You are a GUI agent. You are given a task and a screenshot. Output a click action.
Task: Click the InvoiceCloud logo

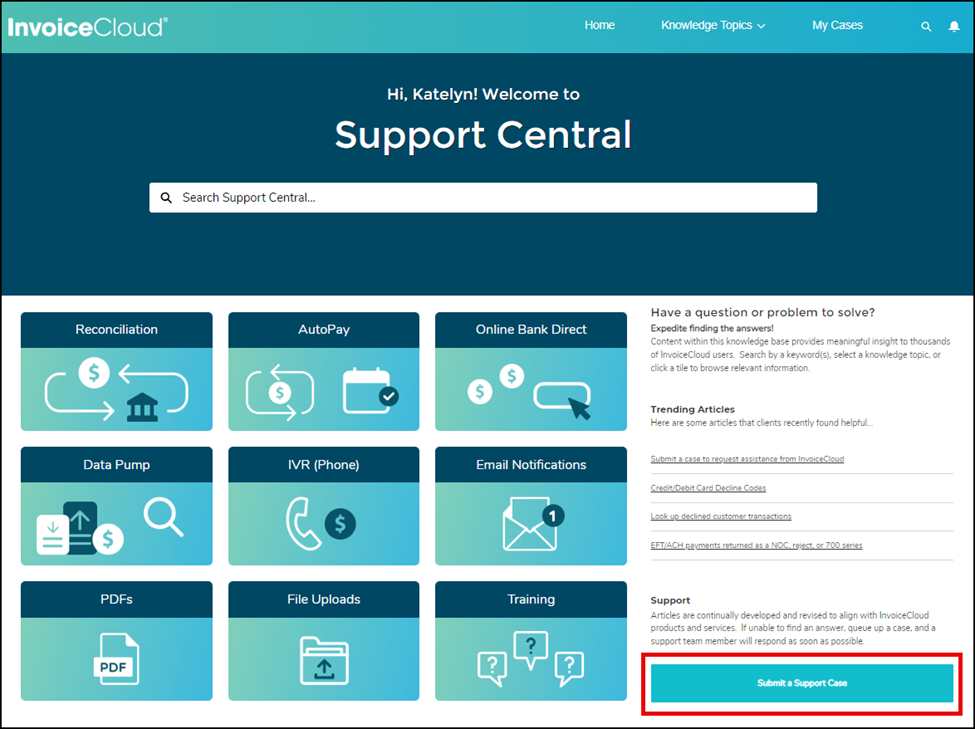tap(87, 27)
